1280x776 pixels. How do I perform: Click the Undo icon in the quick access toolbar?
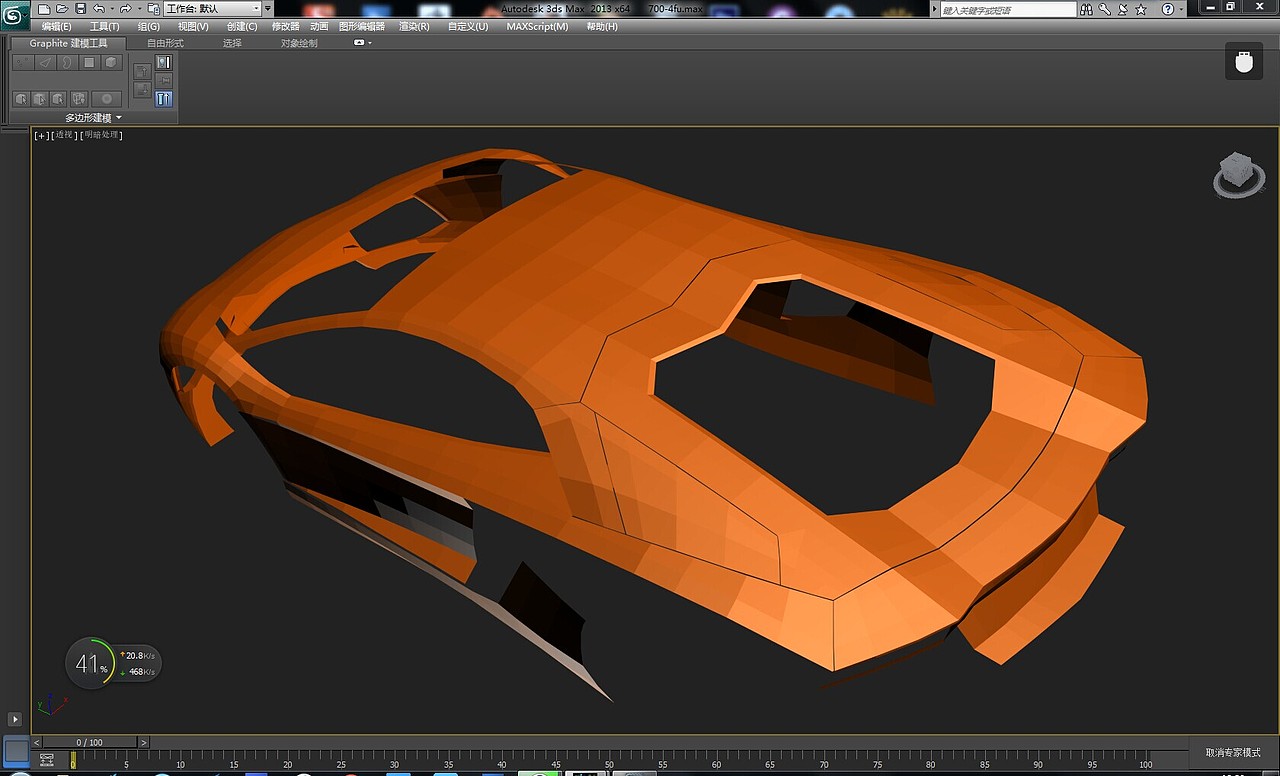click(x=100, y=8)
